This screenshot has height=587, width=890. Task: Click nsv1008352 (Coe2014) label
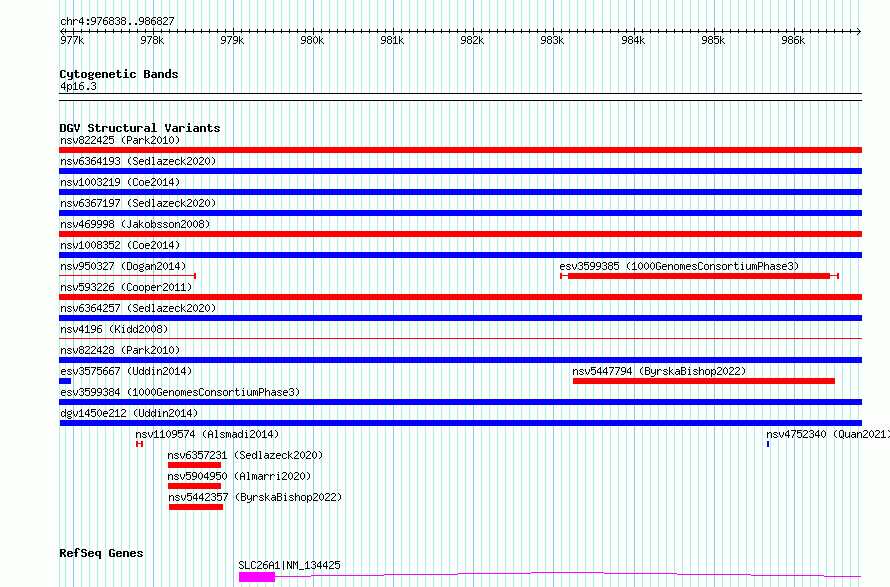120,245
